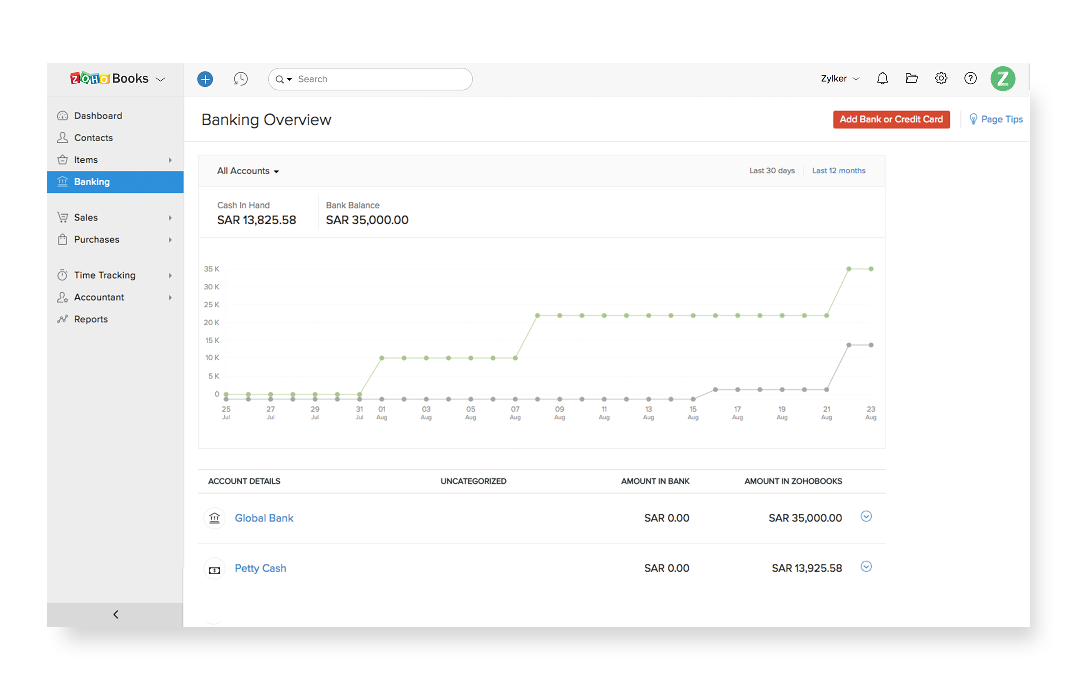Switch chart to Last 30 days
The height and width of the screenshot is (679, 1085).
tap(772, 171)
